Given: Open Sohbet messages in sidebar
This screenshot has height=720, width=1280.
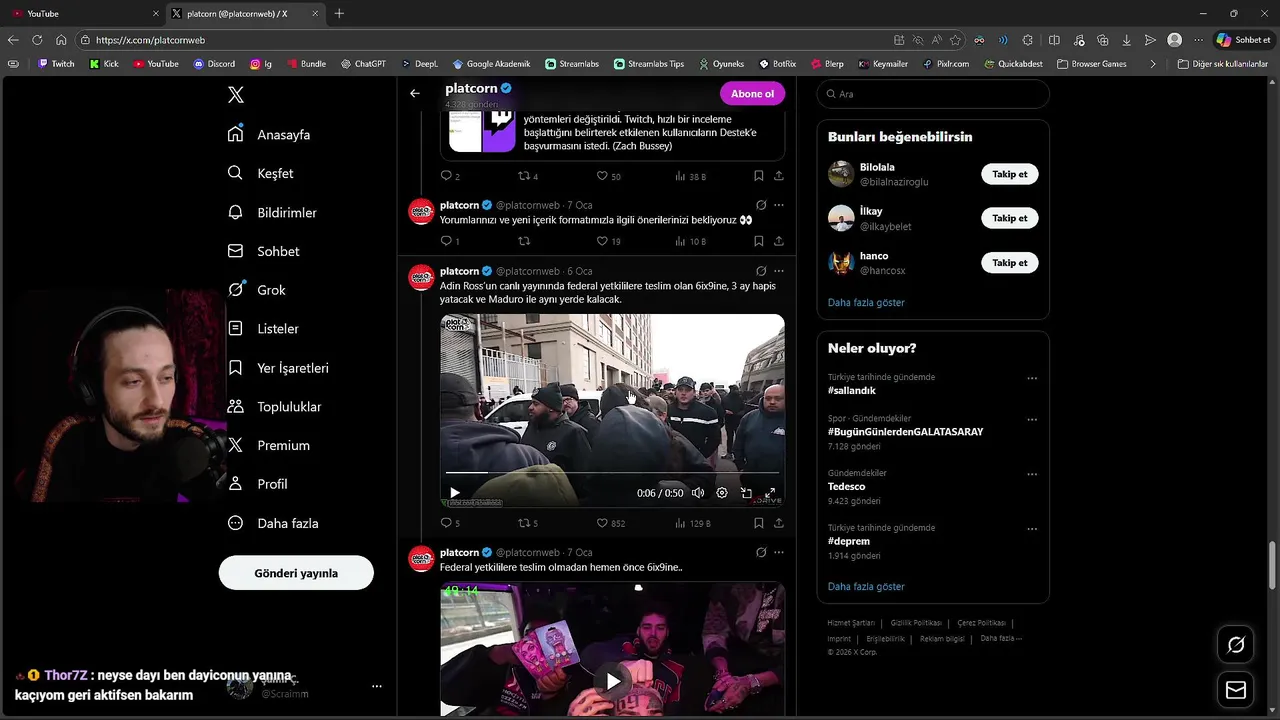Looking at the screenshot, I should click(x=263, y=251).
